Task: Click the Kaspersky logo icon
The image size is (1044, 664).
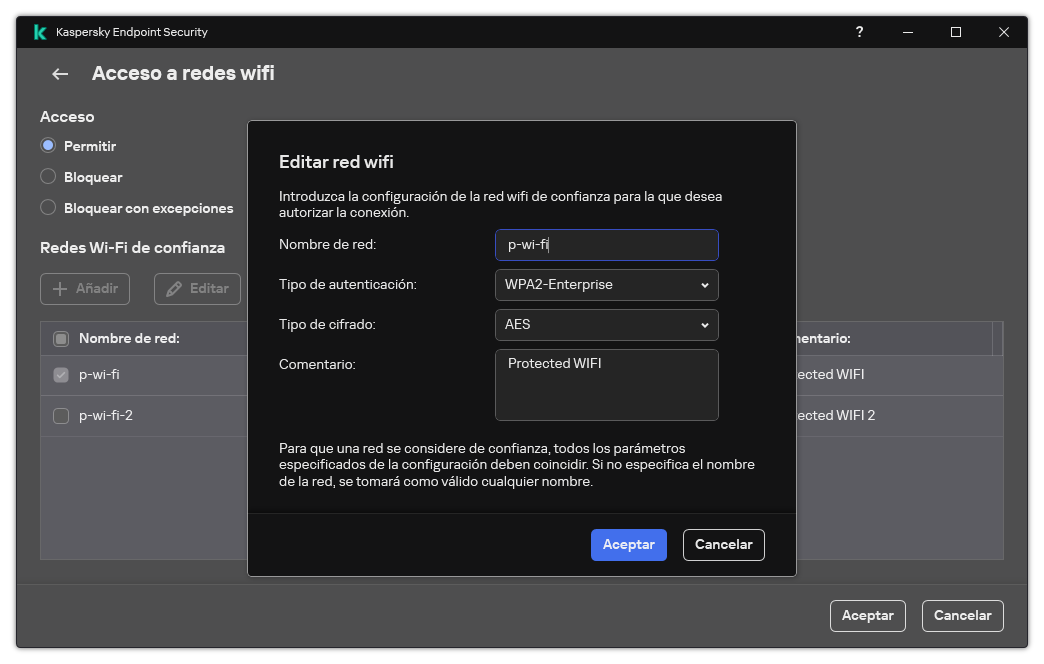Action: [39, 31]
